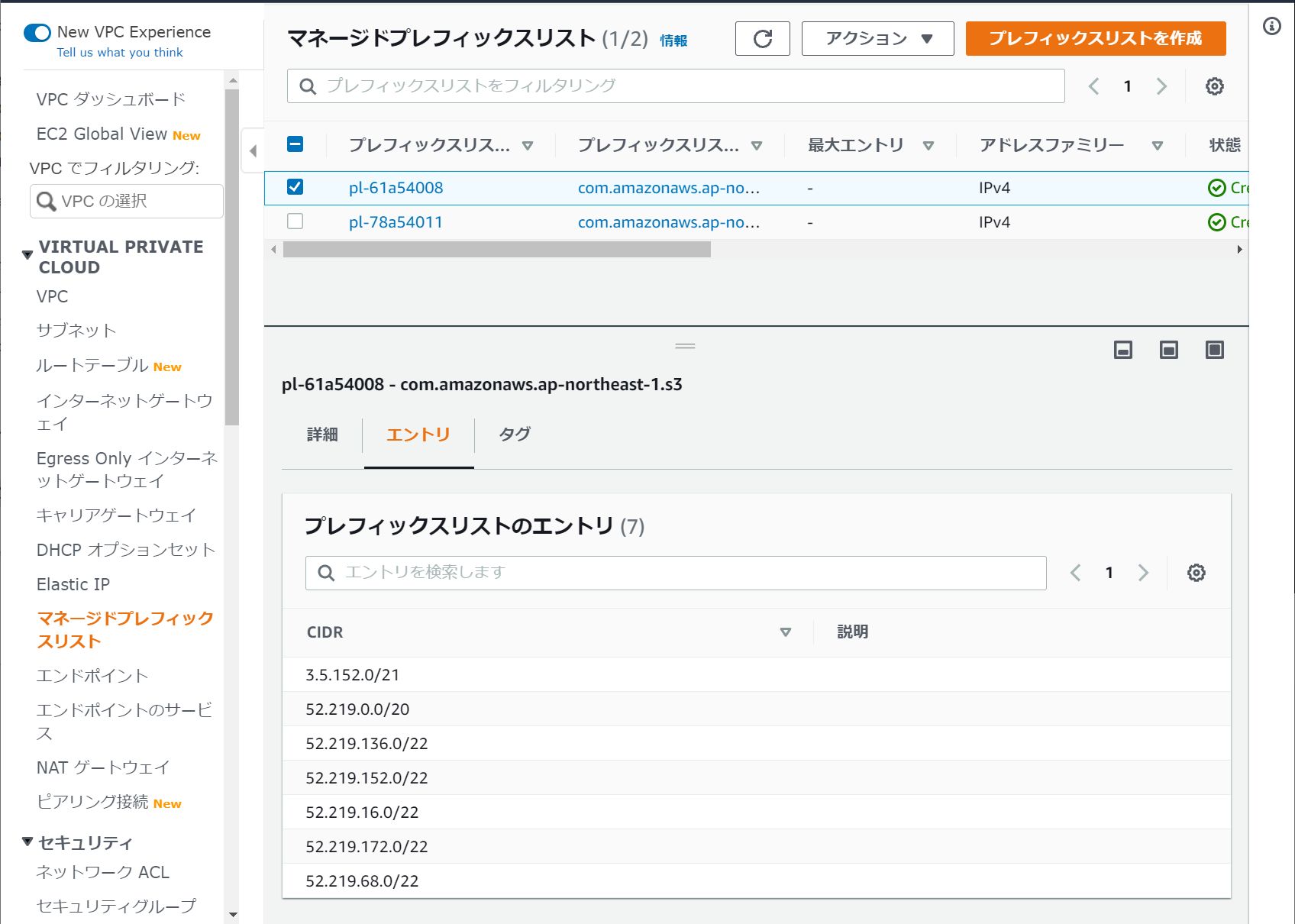Select CIDR entry 52.219.136.0/22

point(756,744)
